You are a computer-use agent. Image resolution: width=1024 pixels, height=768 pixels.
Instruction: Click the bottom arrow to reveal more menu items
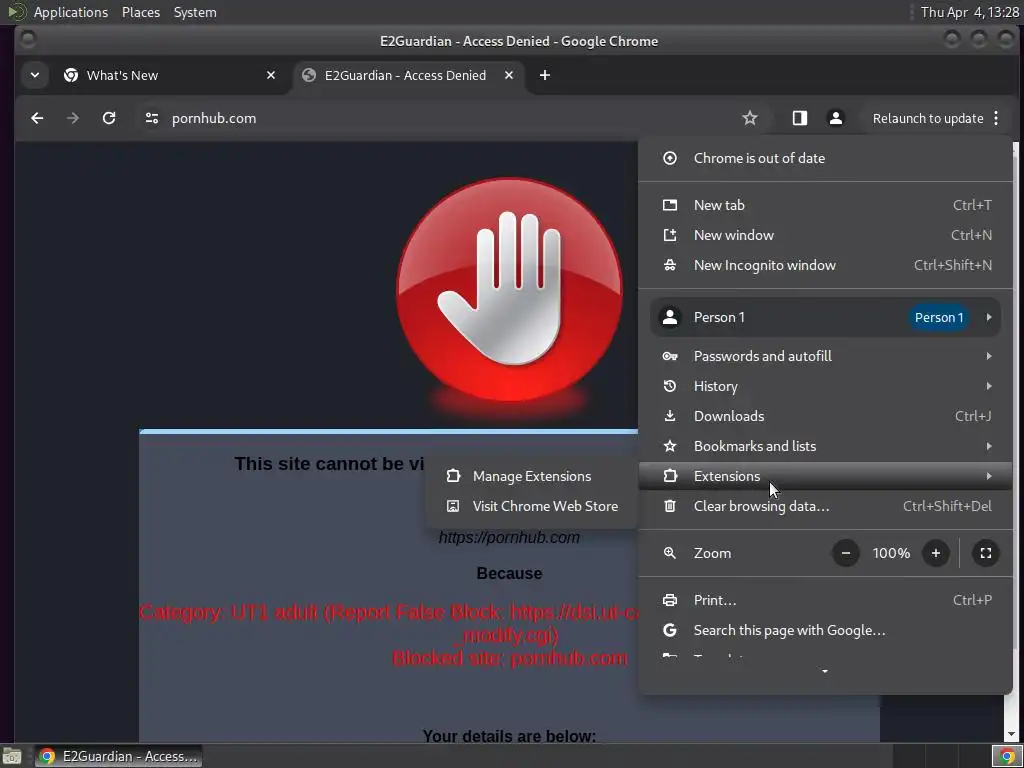(825, 671)
